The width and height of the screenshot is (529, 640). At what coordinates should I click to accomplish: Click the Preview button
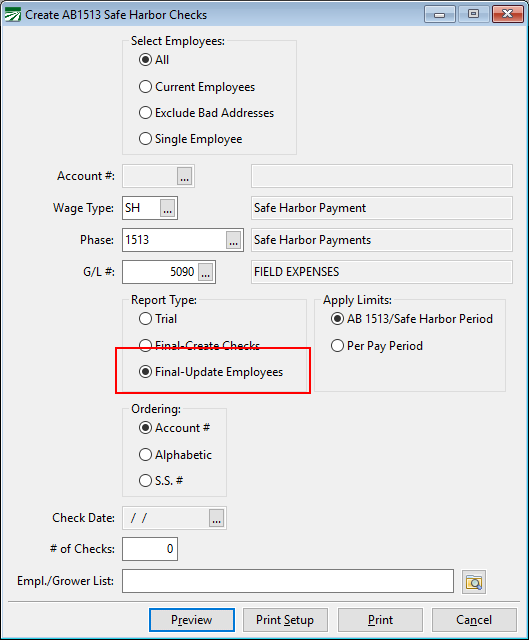click(x=192, y=620)
